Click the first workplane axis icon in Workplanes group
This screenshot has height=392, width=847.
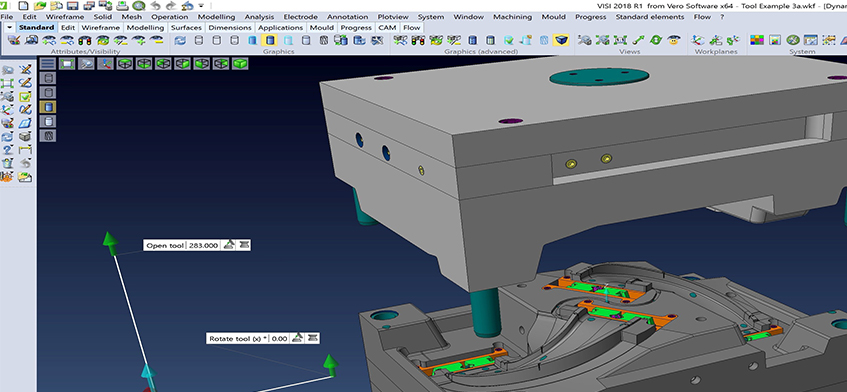tap(698, 40)
